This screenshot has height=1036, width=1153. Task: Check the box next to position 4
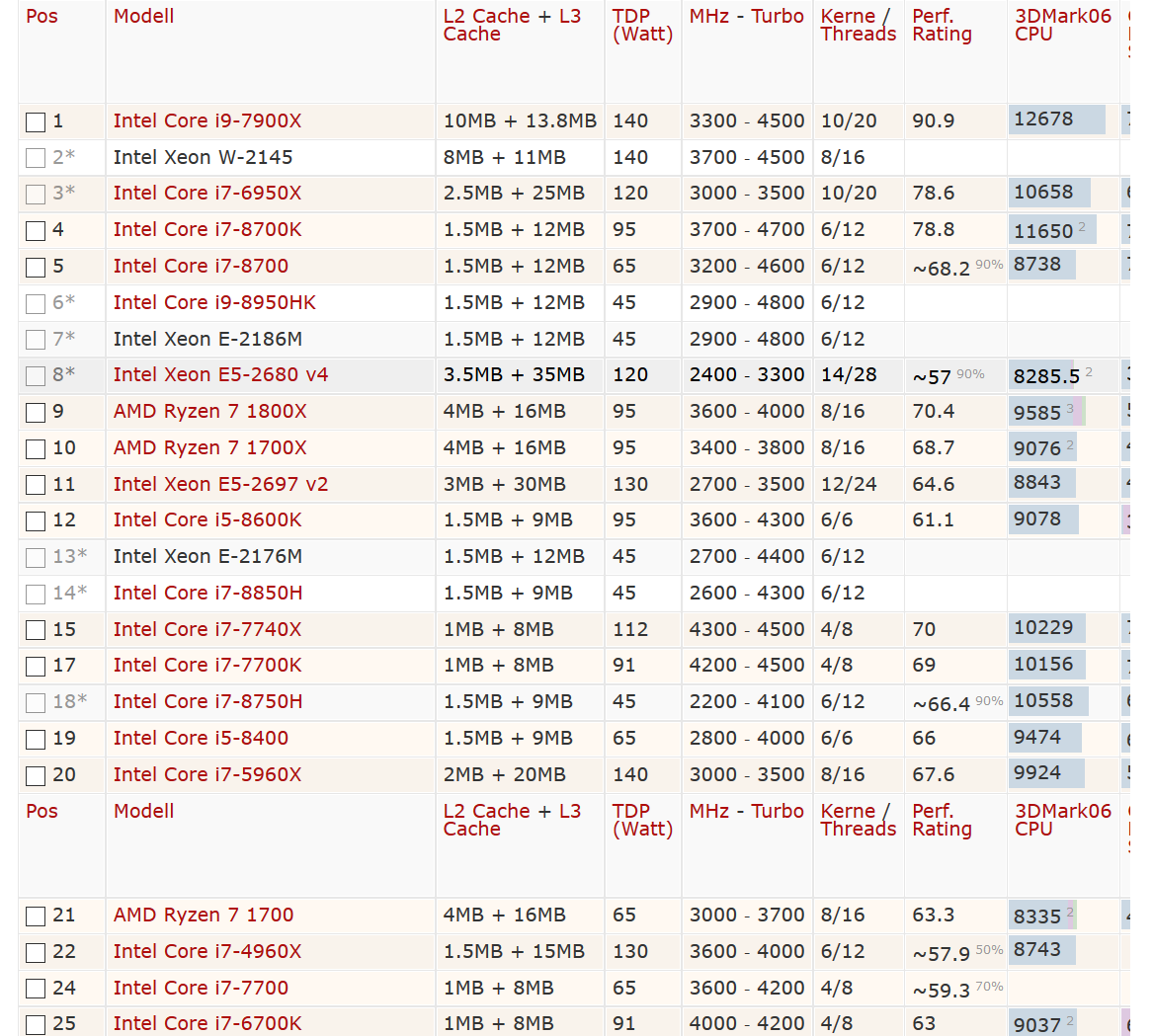point(36,231)
